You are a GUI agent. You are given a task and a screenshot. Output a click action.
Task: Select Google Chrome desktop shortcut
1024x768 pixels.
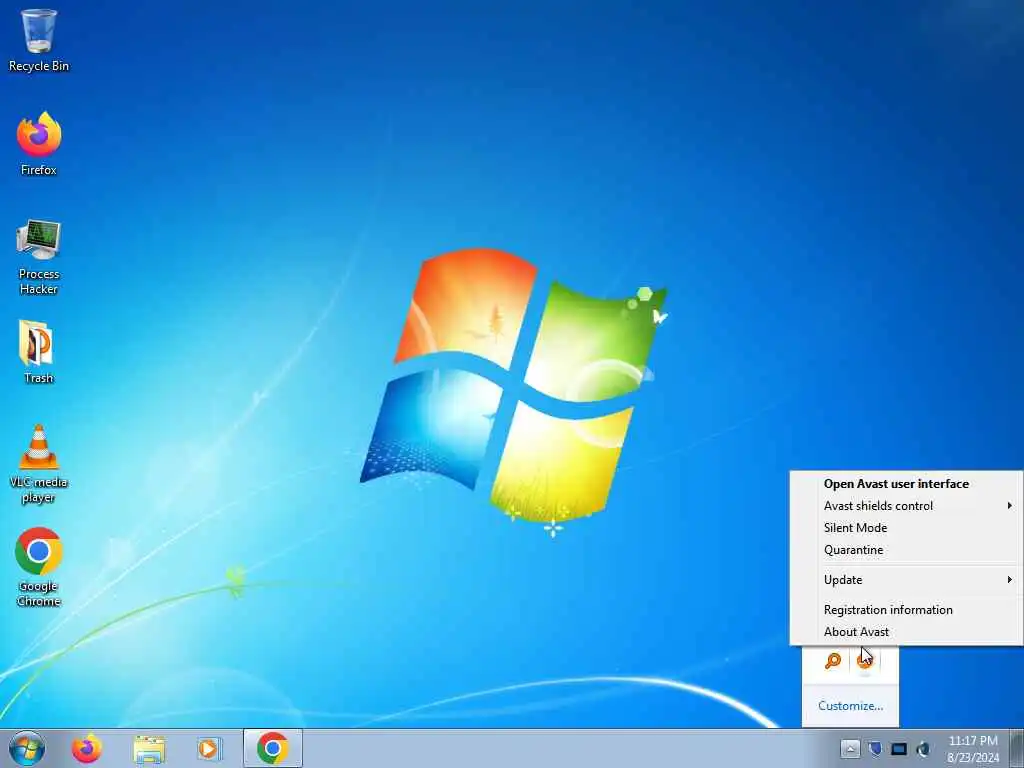pyautogui.click(x=39, y=567)
